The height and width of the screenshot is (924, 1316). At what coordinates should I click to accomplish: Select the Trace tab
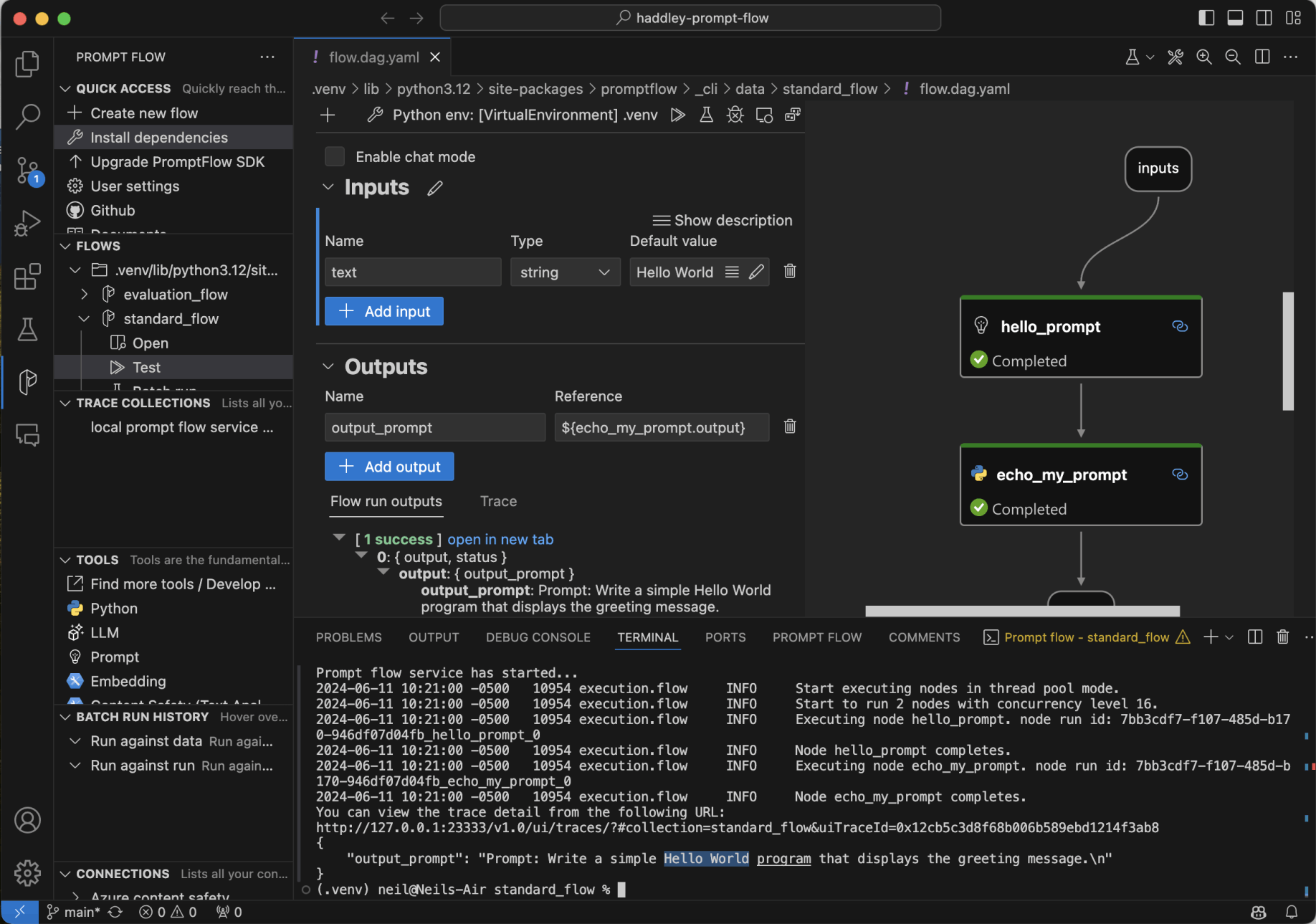[498, 502]
